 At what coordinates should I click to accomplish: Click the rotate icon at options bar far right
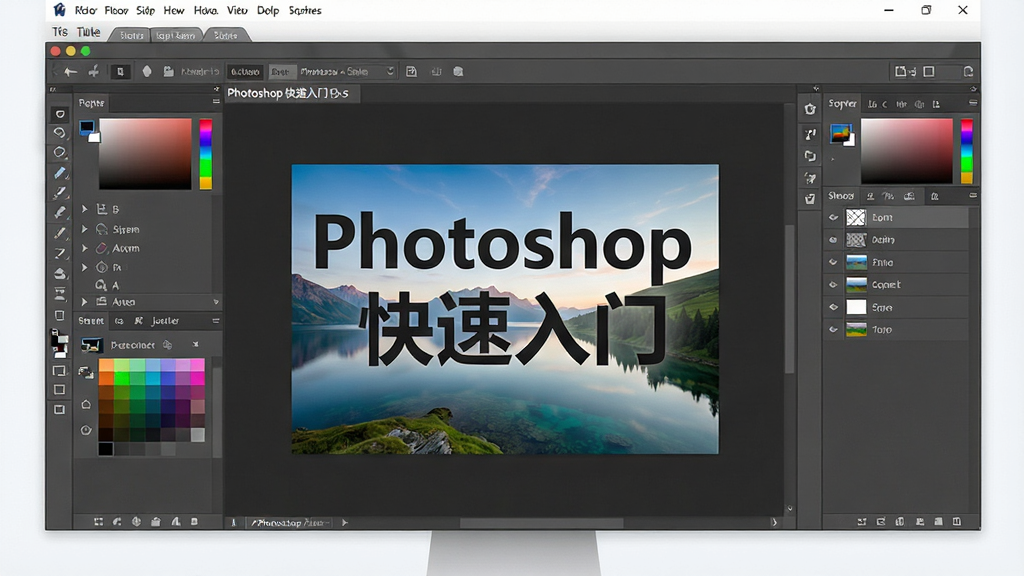[968, 72]
